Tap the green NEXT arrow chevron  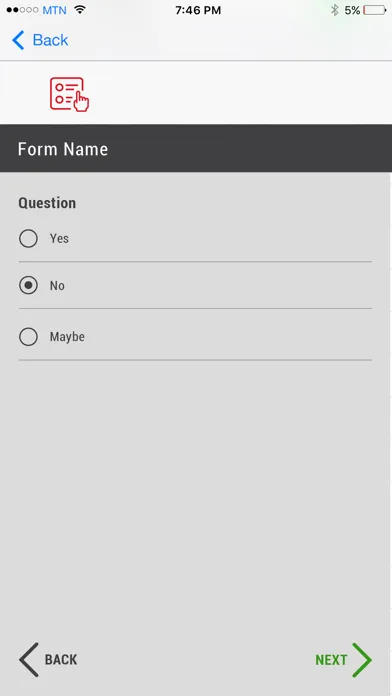click(x=362, y=660)
